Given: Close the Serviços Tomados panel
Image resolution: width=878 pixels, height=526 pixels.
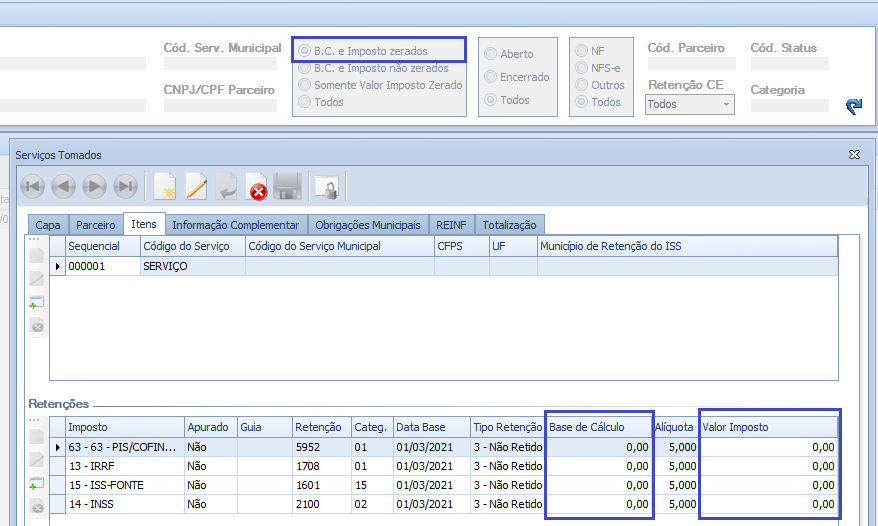Looking at the screenshot, I should [854, 155].
